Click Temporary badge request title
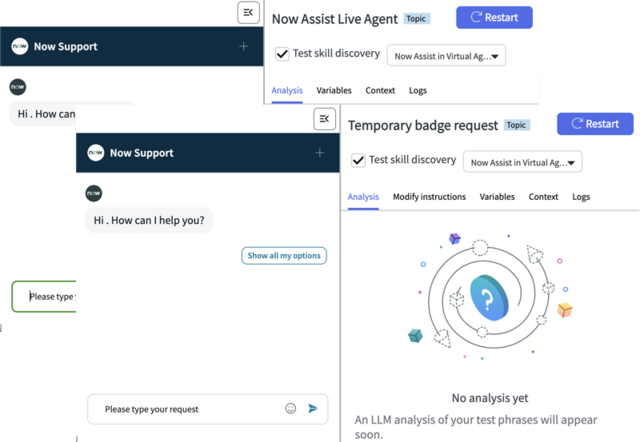Image resolution: width=640 pixels, height=442 pixels. coord(423,125)
